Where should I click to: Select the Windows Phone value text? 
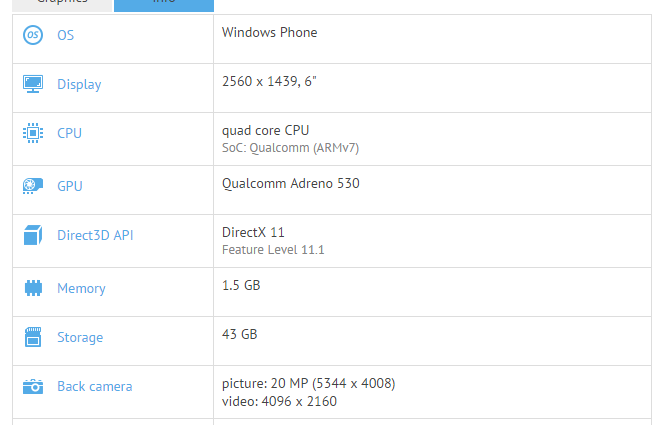click(270, 33)
